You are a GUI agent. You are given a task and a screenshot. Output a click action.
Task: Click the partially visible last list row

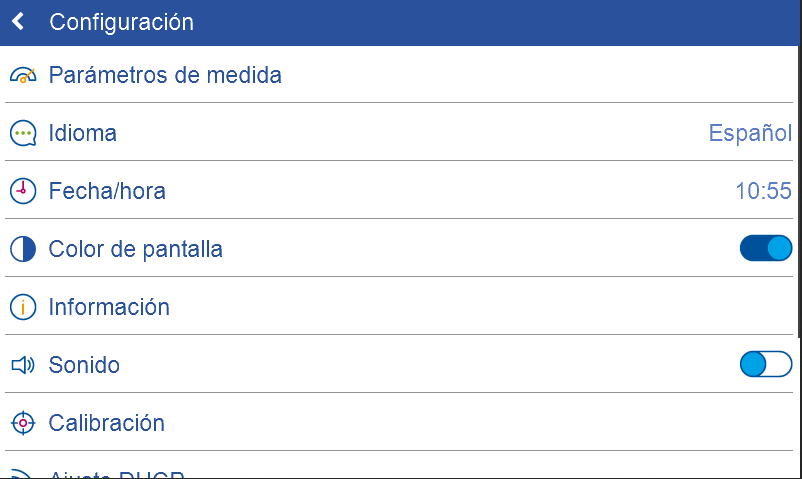(117, 473)
